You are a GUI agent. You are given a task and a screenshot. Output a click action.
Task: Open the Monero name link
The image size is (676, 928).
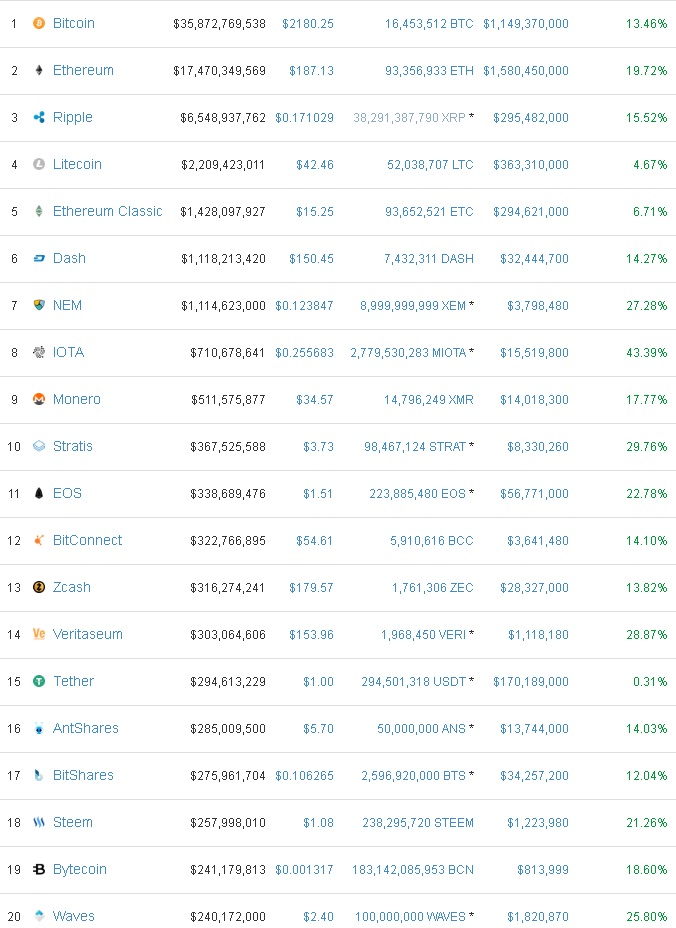[x=76, y=399]
